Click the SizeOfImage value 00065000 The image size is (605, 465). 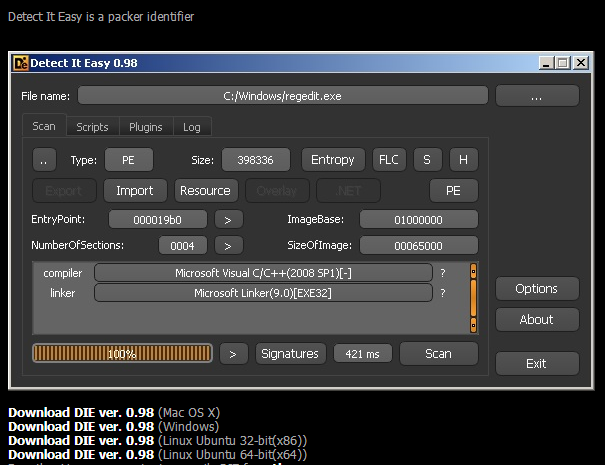[419, 246]
